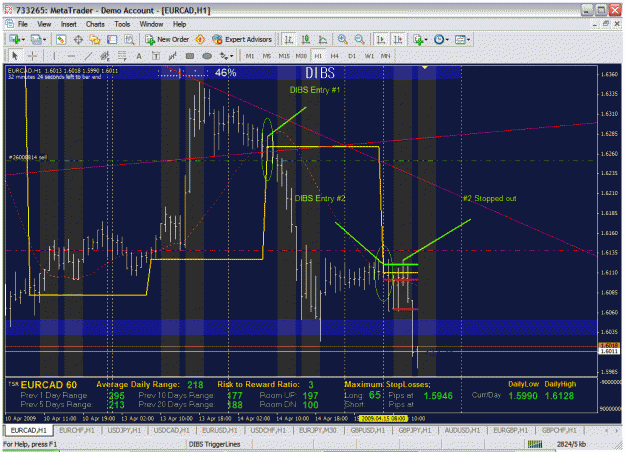
Task: Switch to the EURJPY,M30 chart tab
Action: click(x=318, y=430)
